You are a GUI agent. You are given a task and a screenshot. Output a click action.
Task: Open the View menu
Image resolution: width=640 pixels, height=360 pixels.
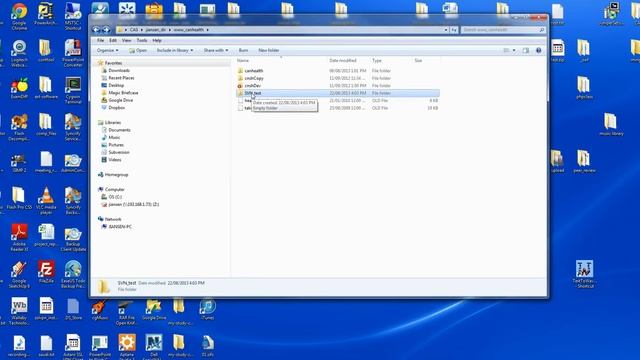coord(127,40)
